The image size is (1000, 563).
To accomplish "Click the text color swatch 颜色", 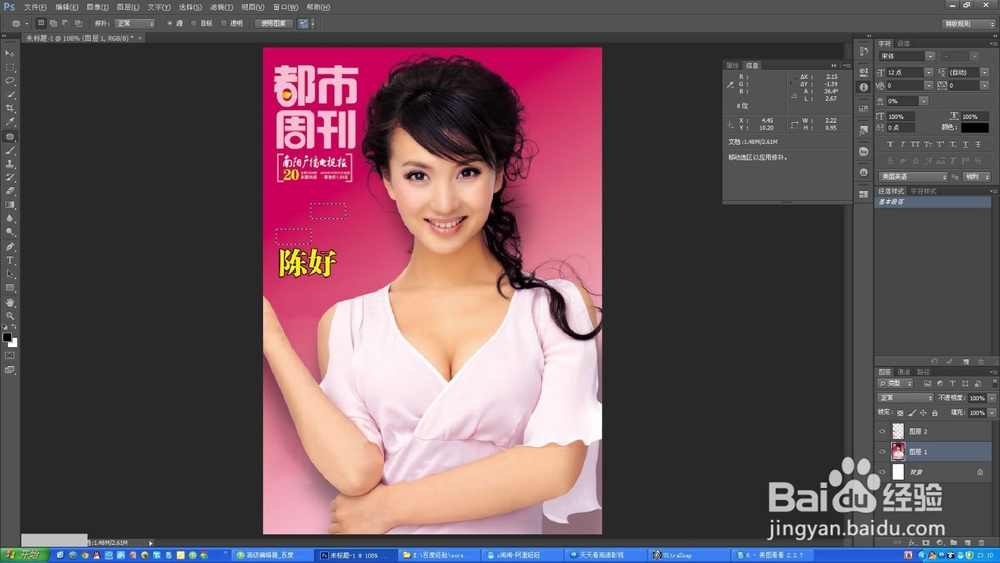I will (x=975, y=128).
